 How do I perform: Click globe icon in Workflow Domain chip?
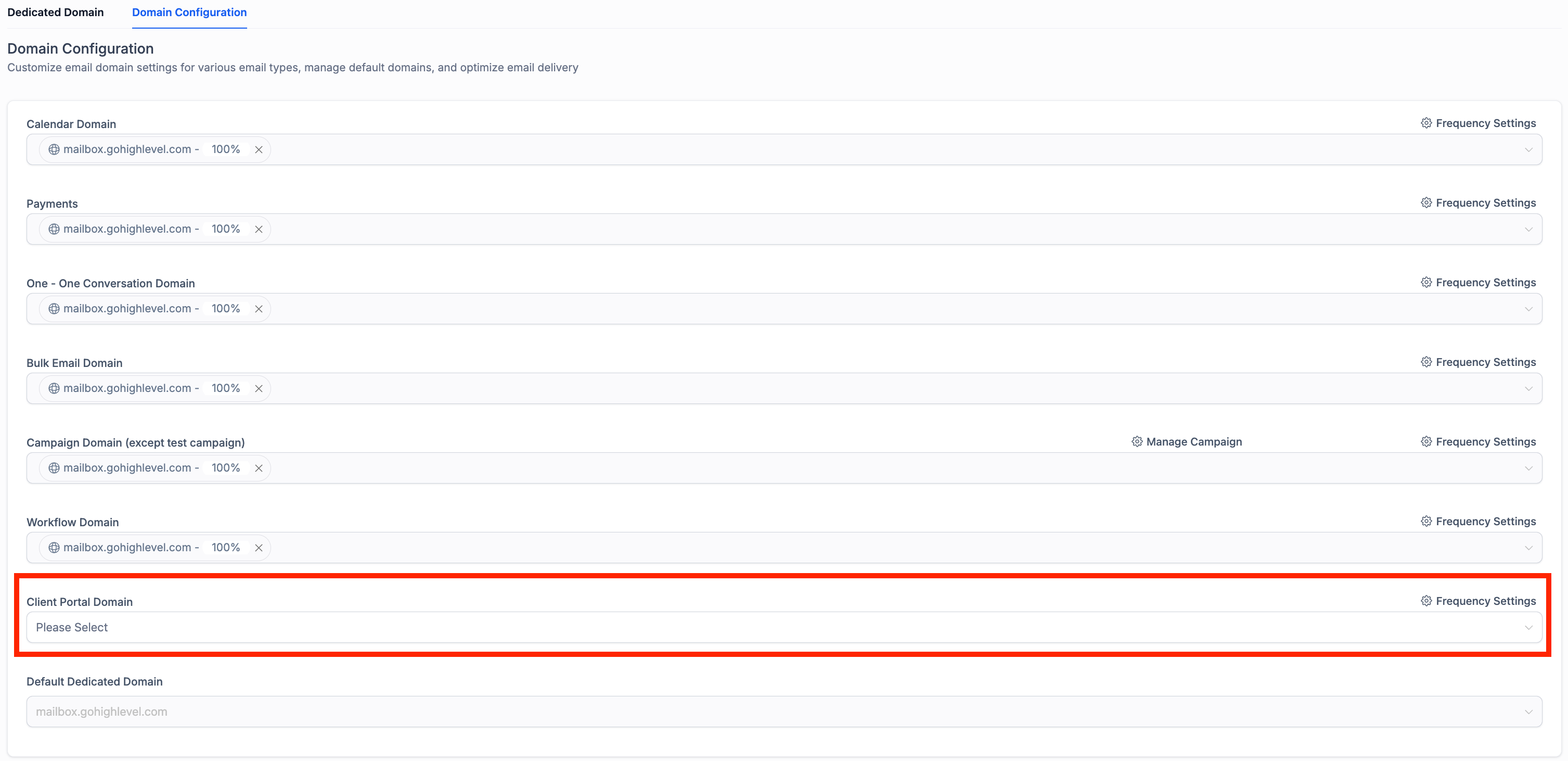[54, 548]
